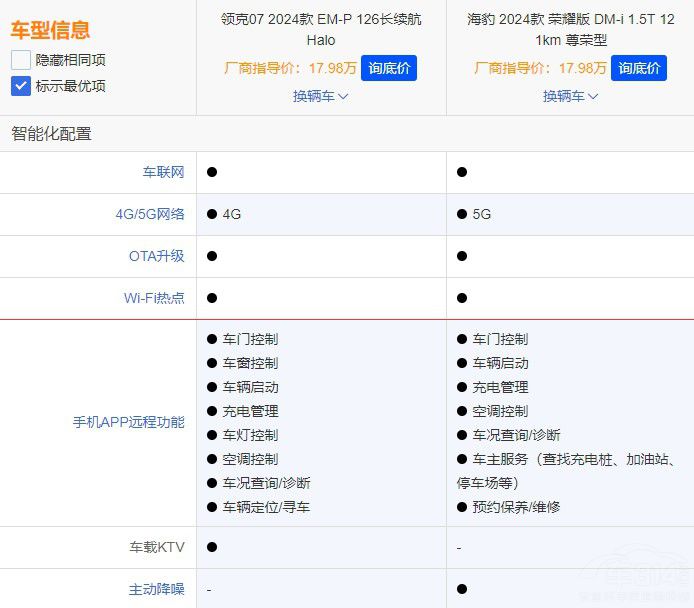694x608 pixels.
Task: Click the 智能化配置 section header
Action: [51, 133]
